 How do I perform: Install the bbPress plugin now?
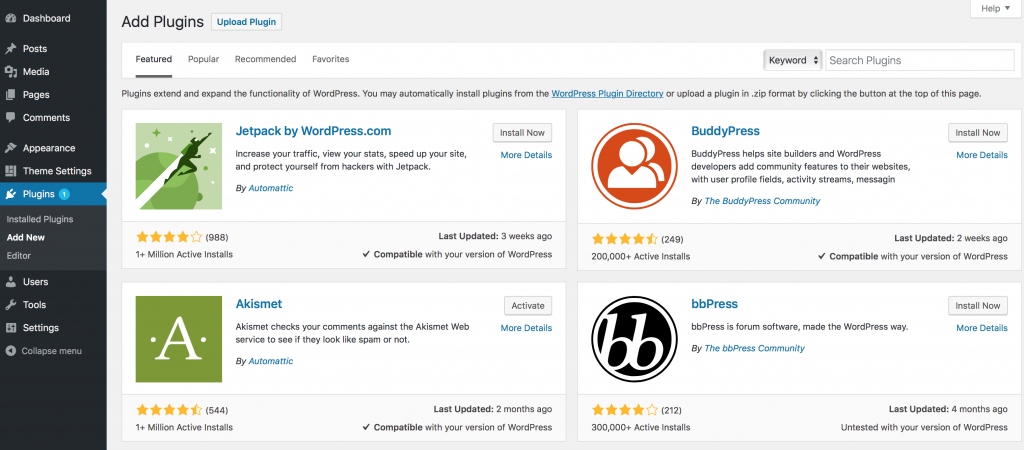[x=978, y=306]
